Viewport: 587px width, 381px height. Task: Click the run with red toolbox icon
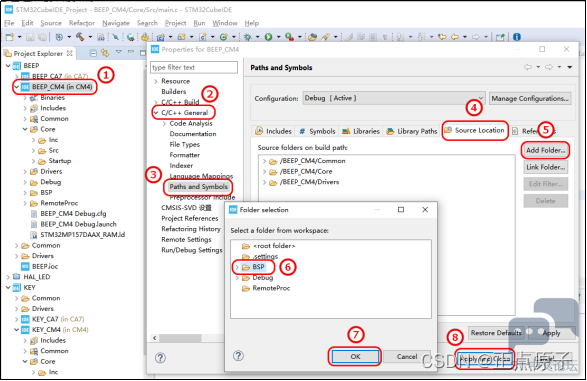click(x=289, y=37)
